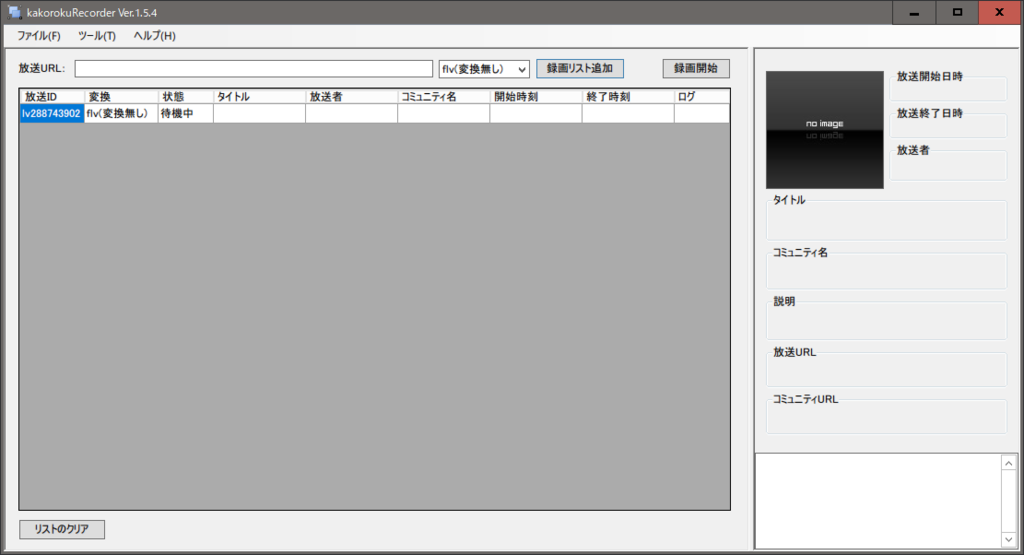
Task: Click the log scrollbar down arrow
Action: (x=1009, y=539)
